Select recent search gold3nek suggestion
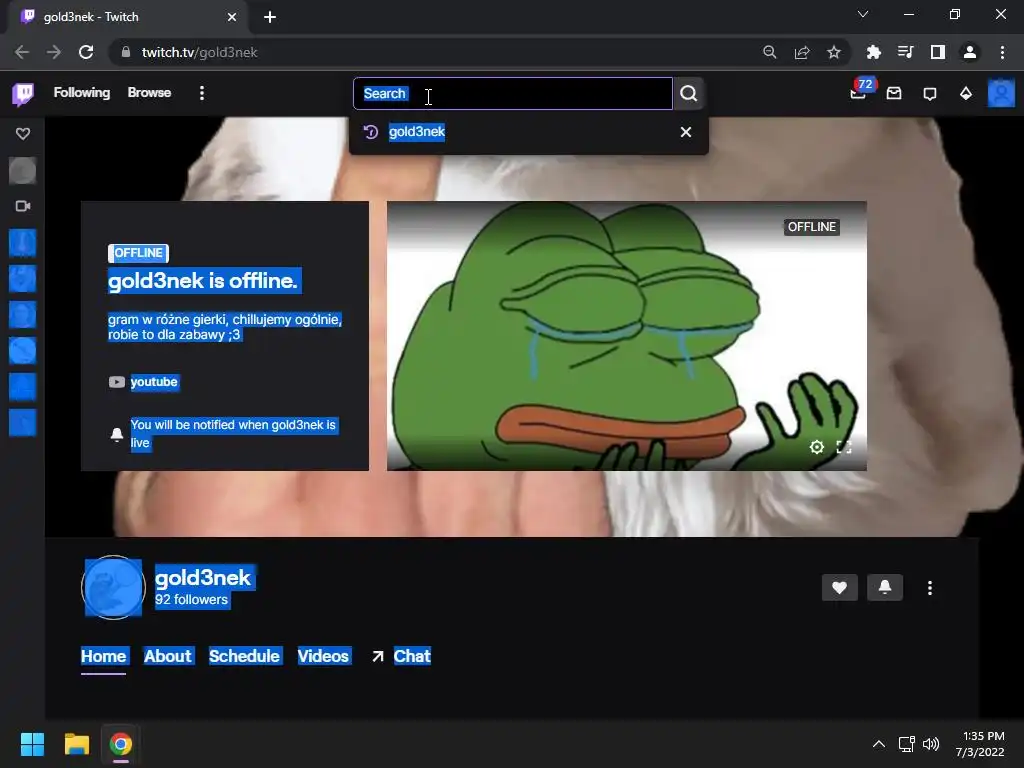The width and height of the screenshot is (1024, 768). tap(417, 132)
